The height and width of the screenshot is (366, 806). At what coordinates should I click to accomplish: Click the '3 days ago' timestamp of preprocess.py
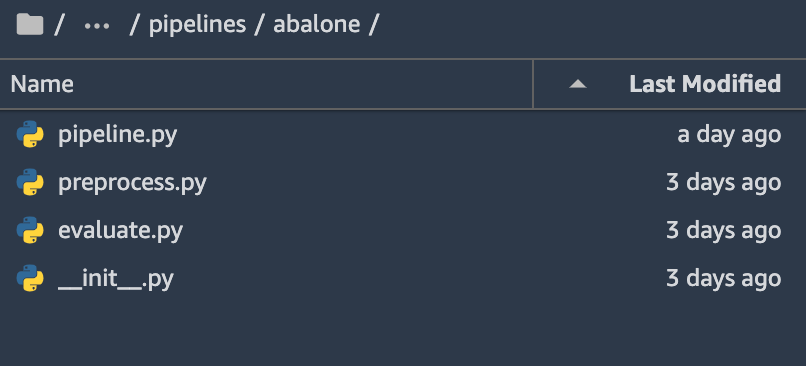tap(724, 182)
